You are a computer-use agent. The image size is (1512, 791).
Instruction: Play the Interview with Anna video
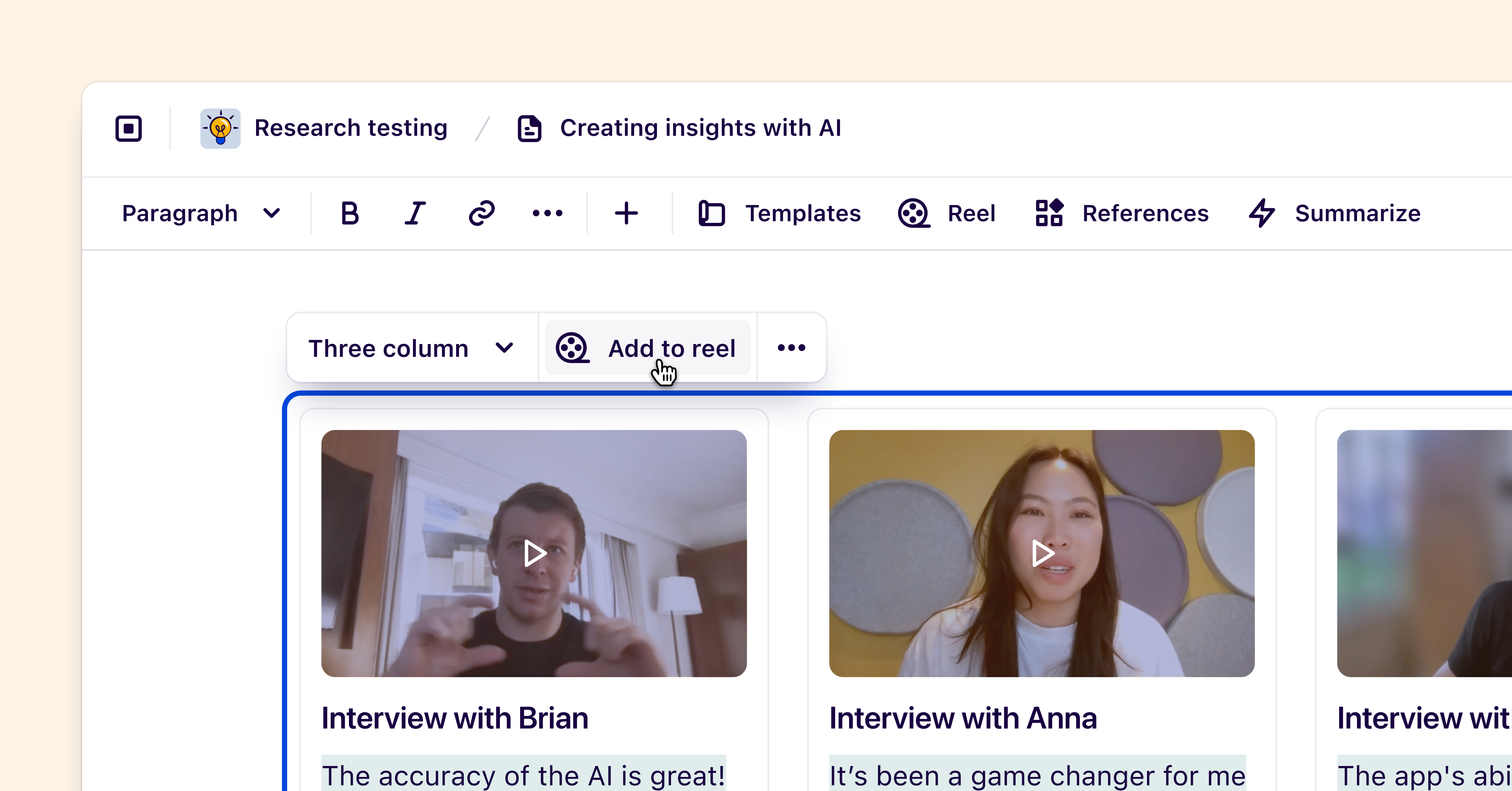[1042, 553]
